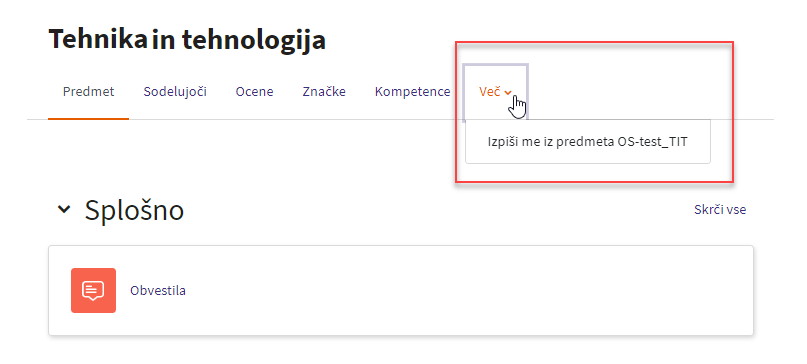View the Ocene tab
This screenshot has height=364, width=807.
click(x=254, y=92)
